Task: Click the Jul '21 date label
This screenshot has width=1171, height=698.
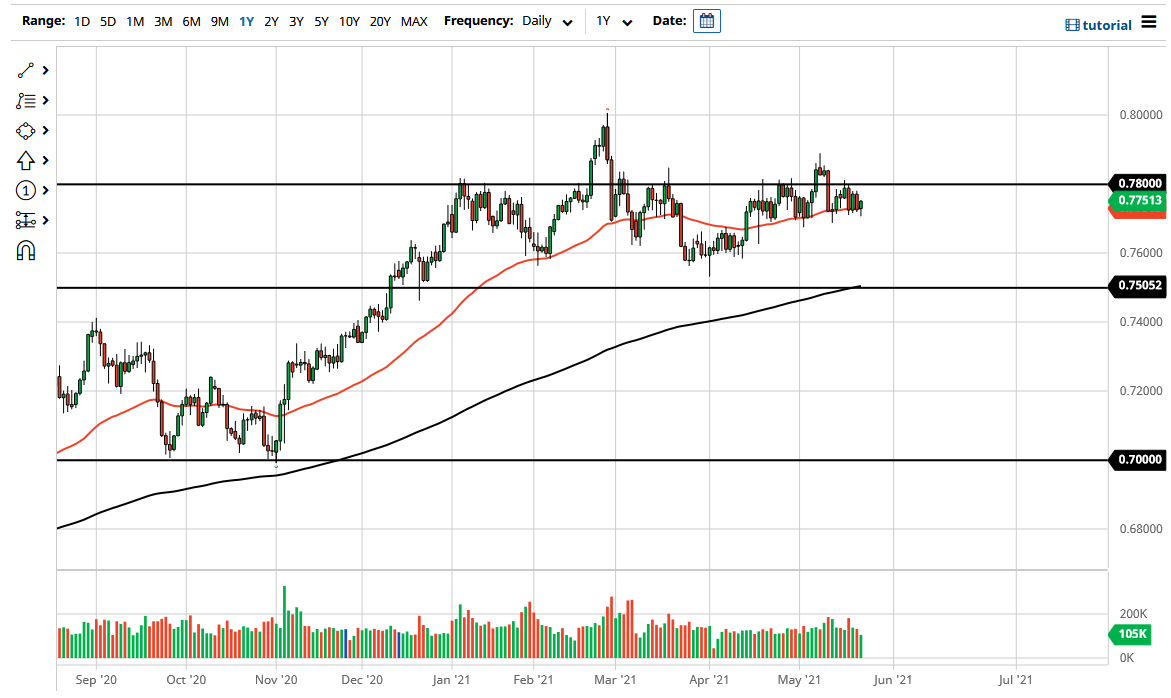Action: 1016,680
